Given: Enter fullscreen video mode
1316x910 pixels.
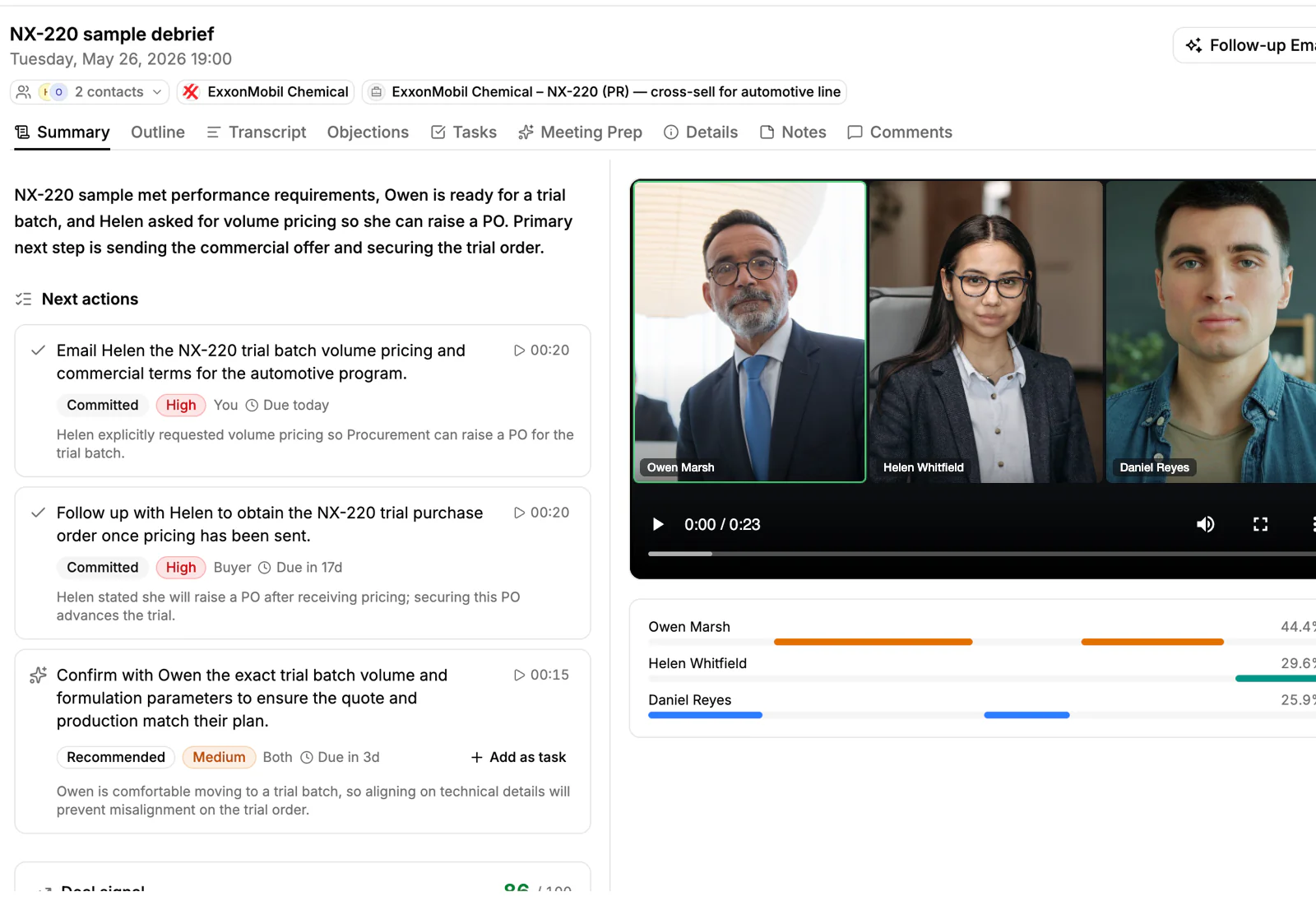Looking at the screenshot, I should tap(1260, 524).
